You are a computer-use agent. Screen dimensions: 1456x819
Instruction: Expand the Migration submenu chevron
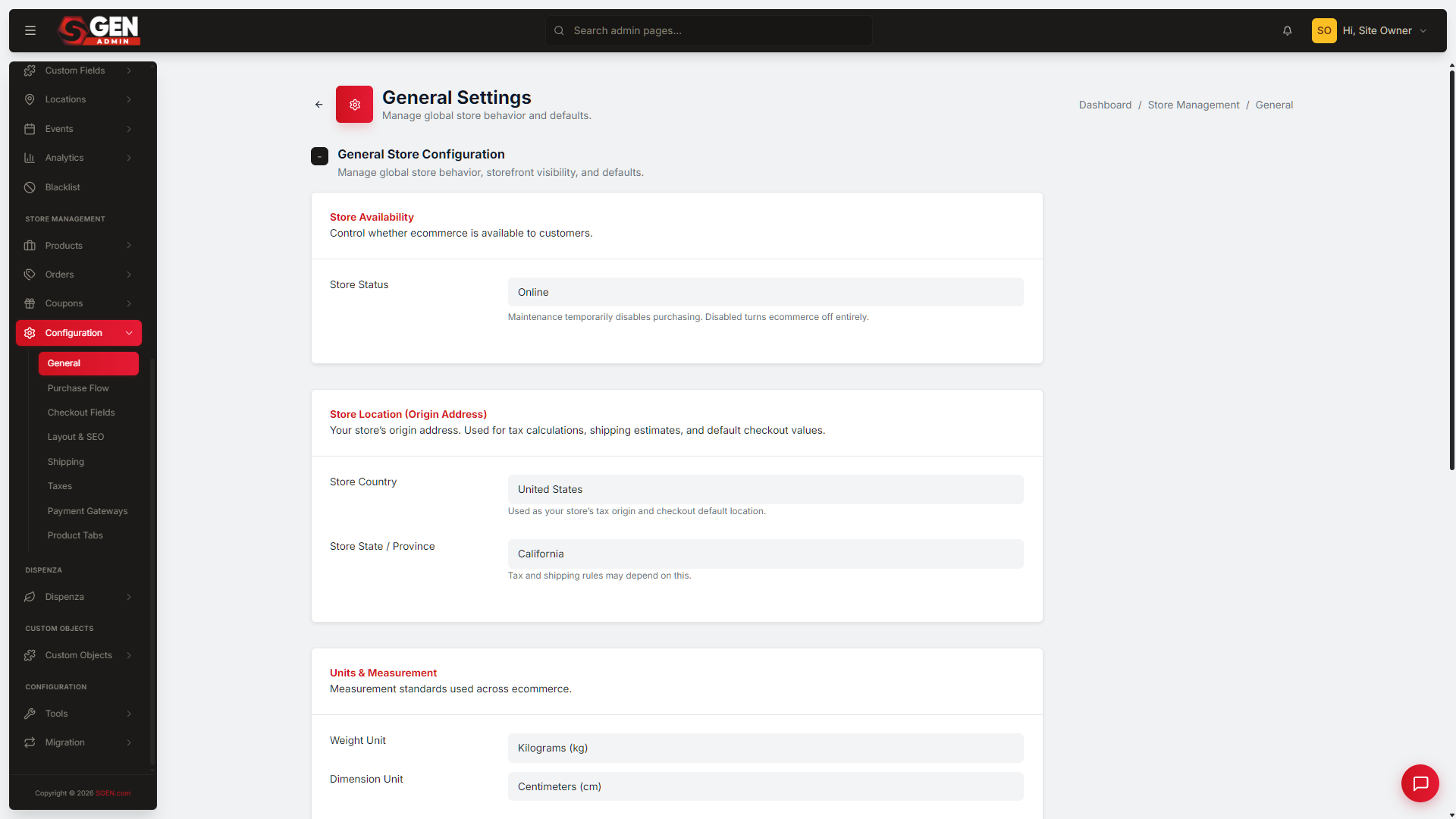point(129,742)
